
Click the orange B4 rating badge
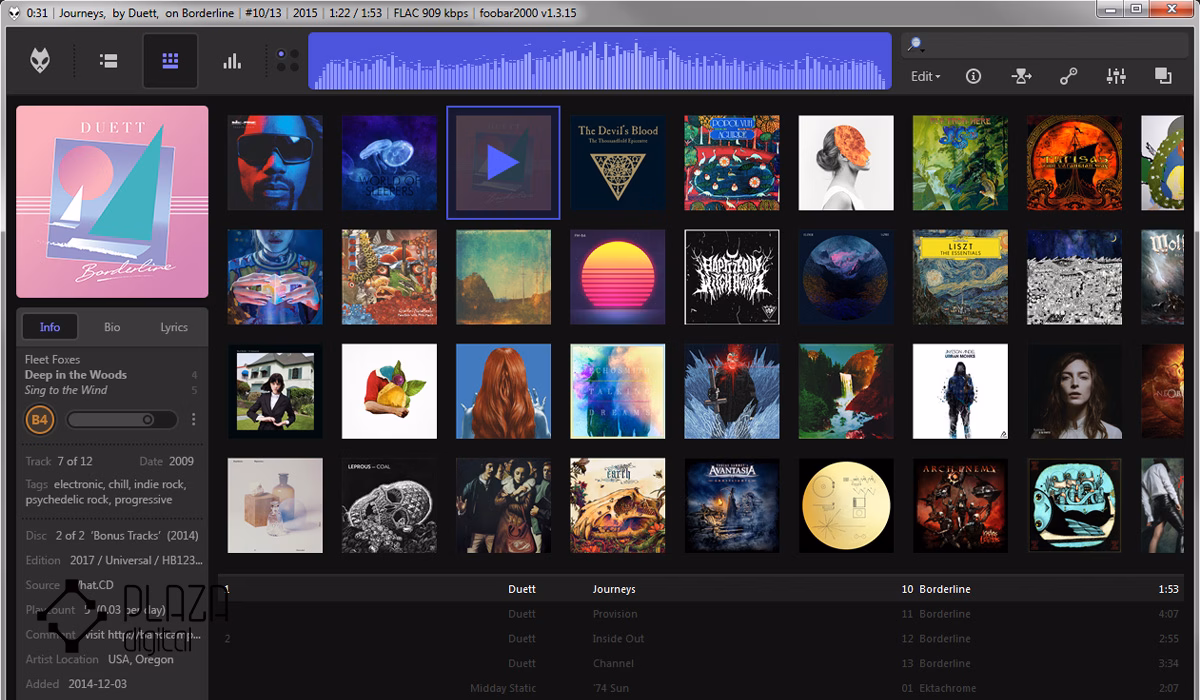(40, 420)
